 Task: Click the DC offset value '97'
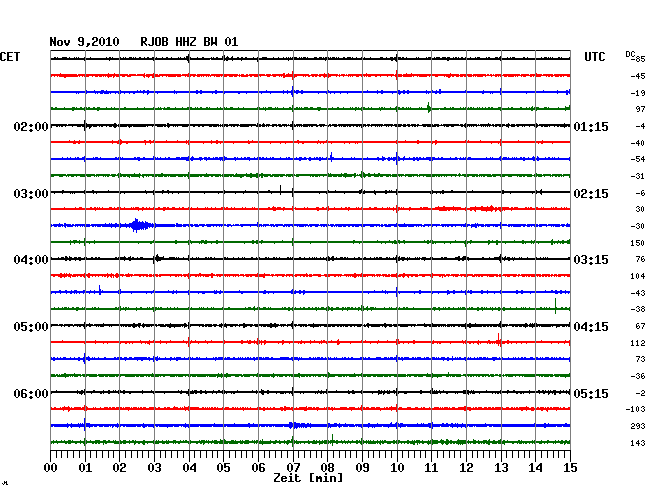click(640, 109)
